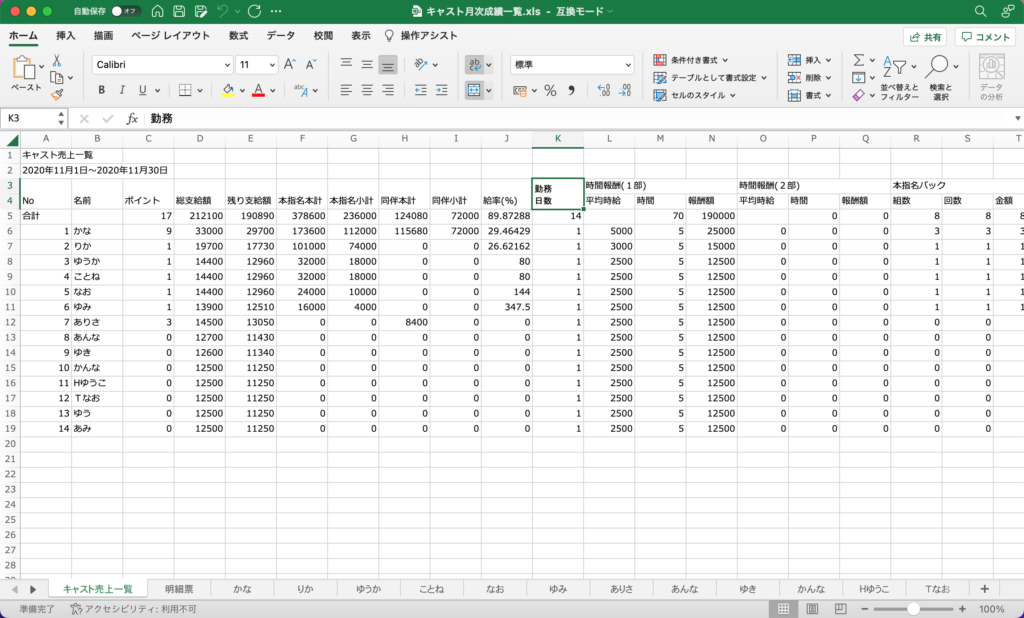The height and width of the screenshot is (618, 1024).
Task: Click the Paste clipboard icon
Action: click(x=24, y=67)
